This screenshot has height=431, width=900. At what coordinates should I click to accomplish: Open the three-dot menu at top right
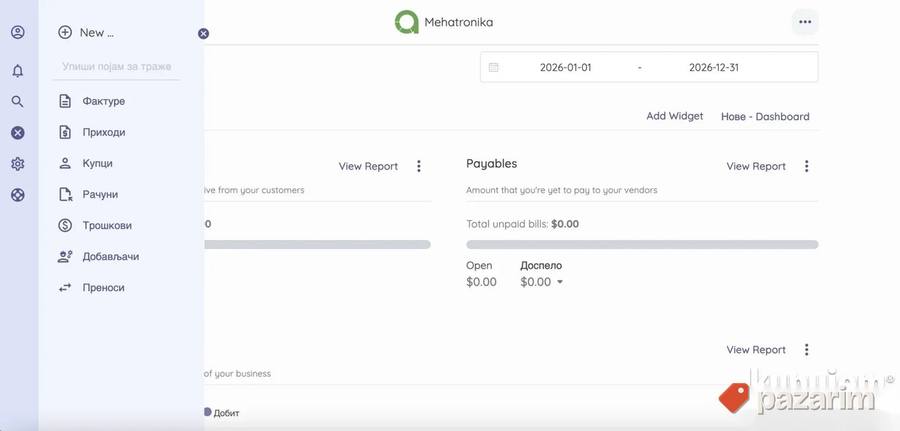[805, 22]
